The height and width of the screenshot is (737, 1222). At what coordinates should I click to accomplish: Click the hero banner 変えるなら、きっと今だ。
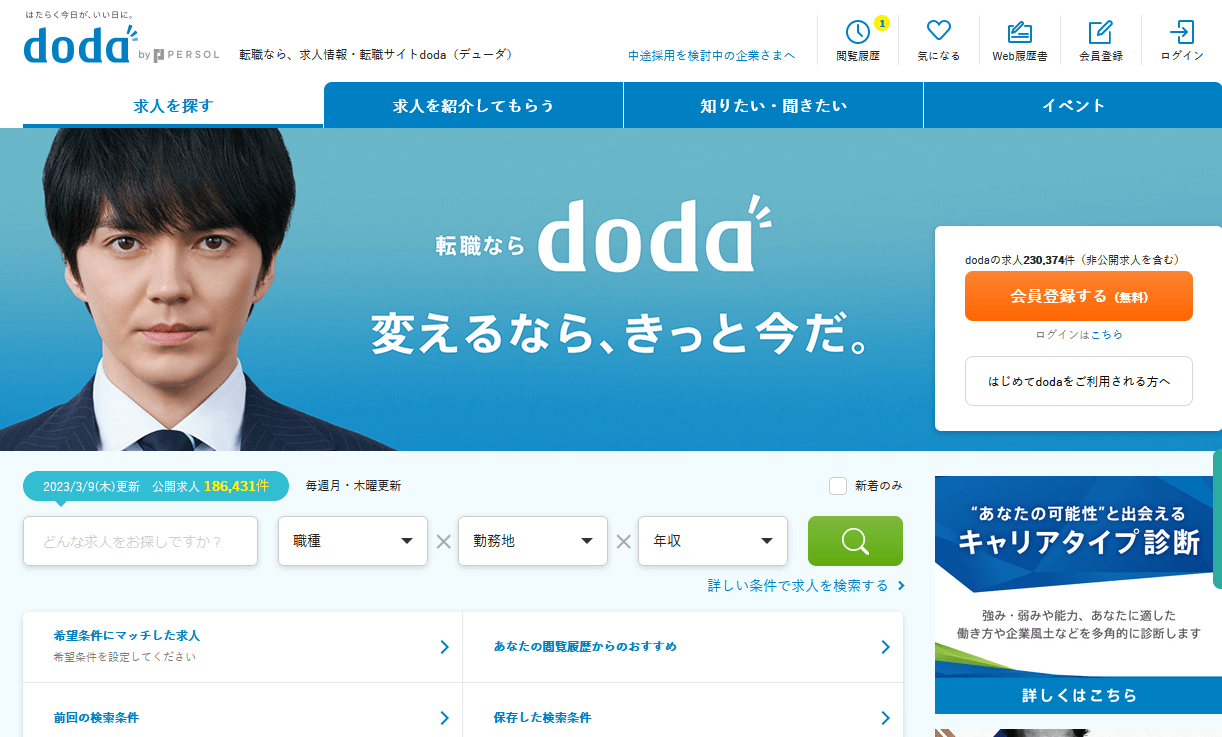(x=619, y=334)
